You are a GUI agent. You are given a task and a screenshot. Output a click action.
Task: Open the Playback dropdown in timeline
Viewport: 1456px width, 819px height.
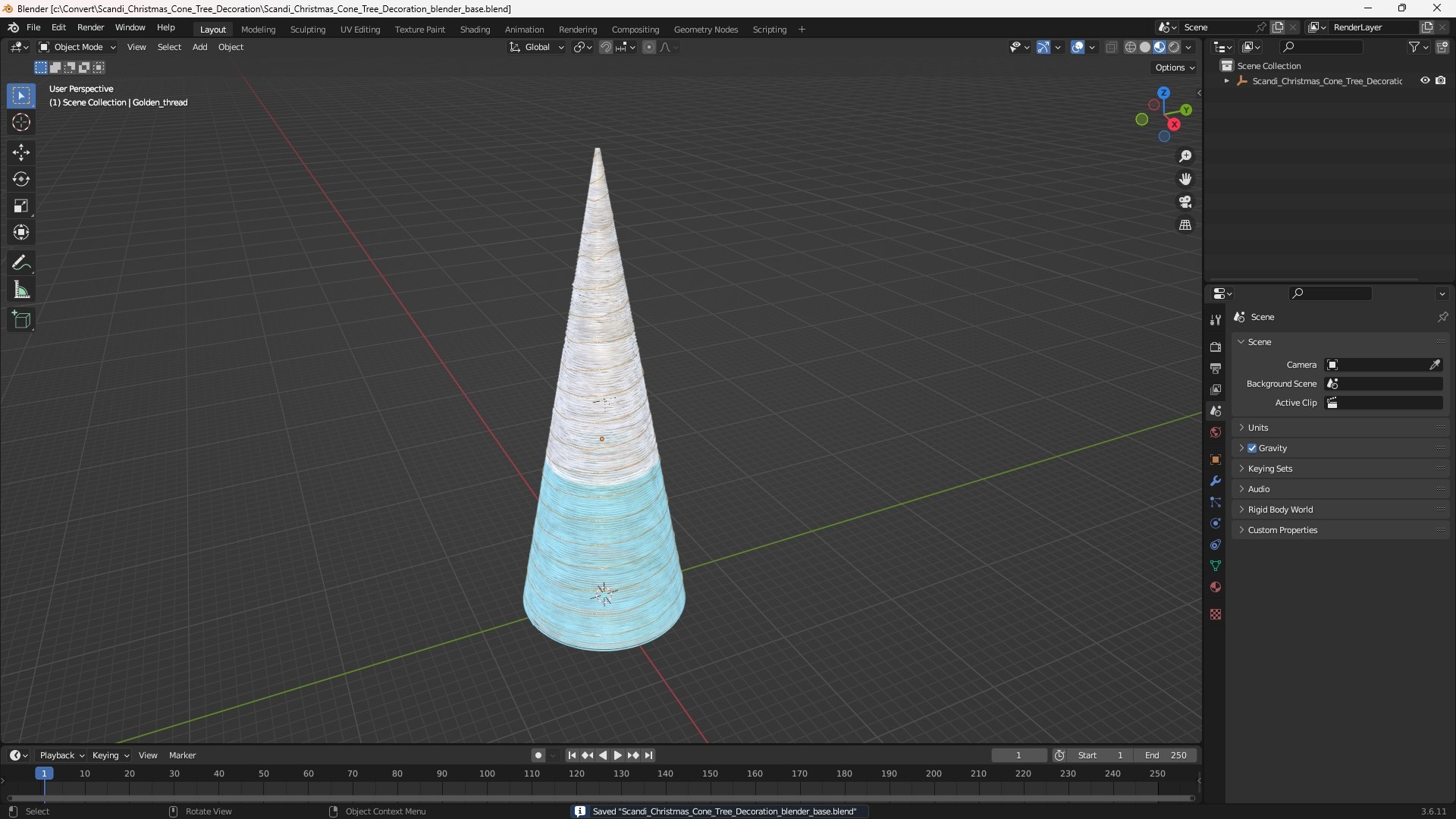click(x=61, y=755)
